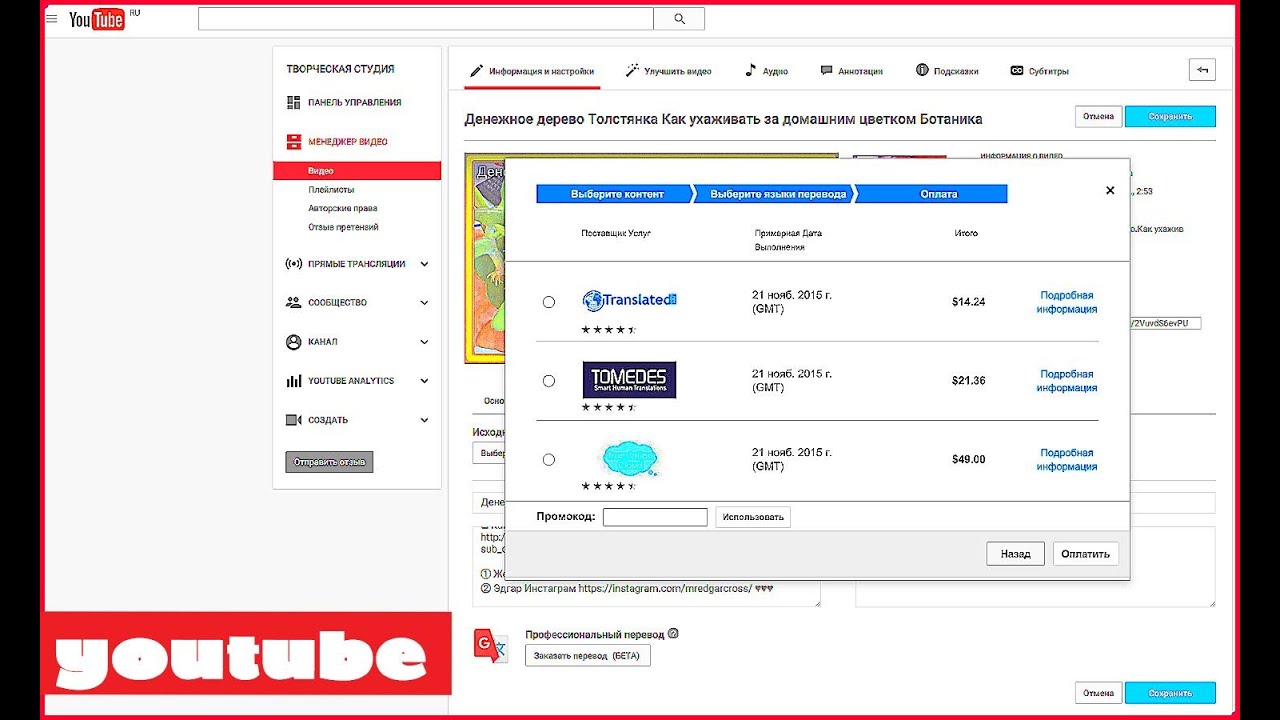Switch to the Подсказки tab

[x=946, y=71]
